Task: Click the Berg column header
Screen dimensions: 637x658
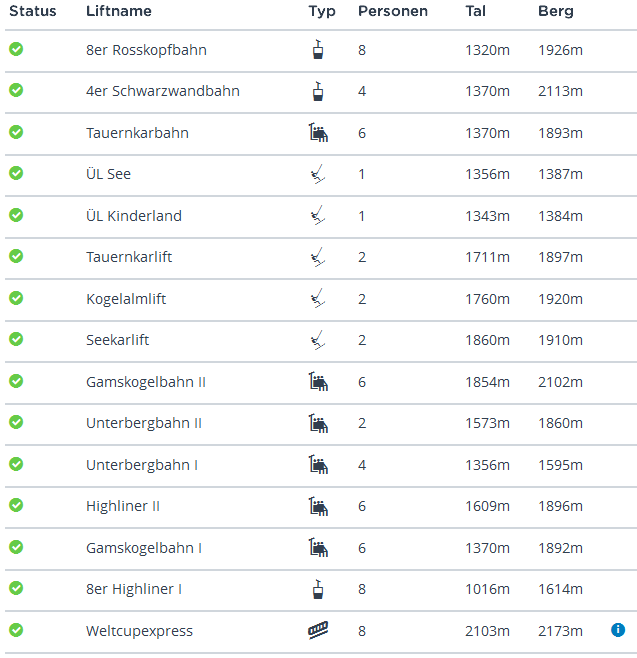Action: coord(556,12)
